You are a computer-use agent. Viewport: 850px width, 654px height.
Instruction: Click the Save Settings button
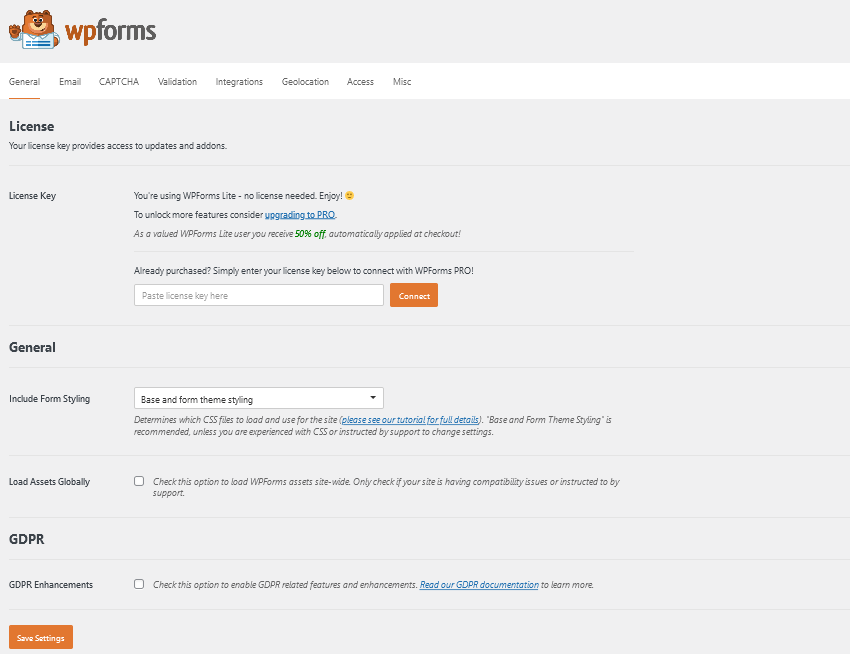point(41,637)
